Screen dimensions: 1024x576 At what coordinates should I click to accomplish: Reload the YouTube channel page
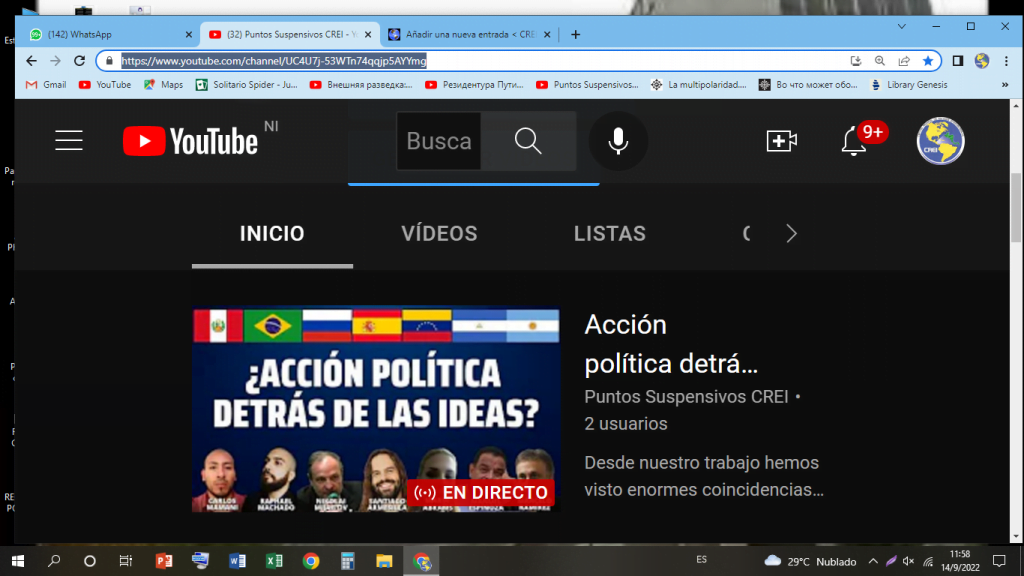(x=80, y=61)
